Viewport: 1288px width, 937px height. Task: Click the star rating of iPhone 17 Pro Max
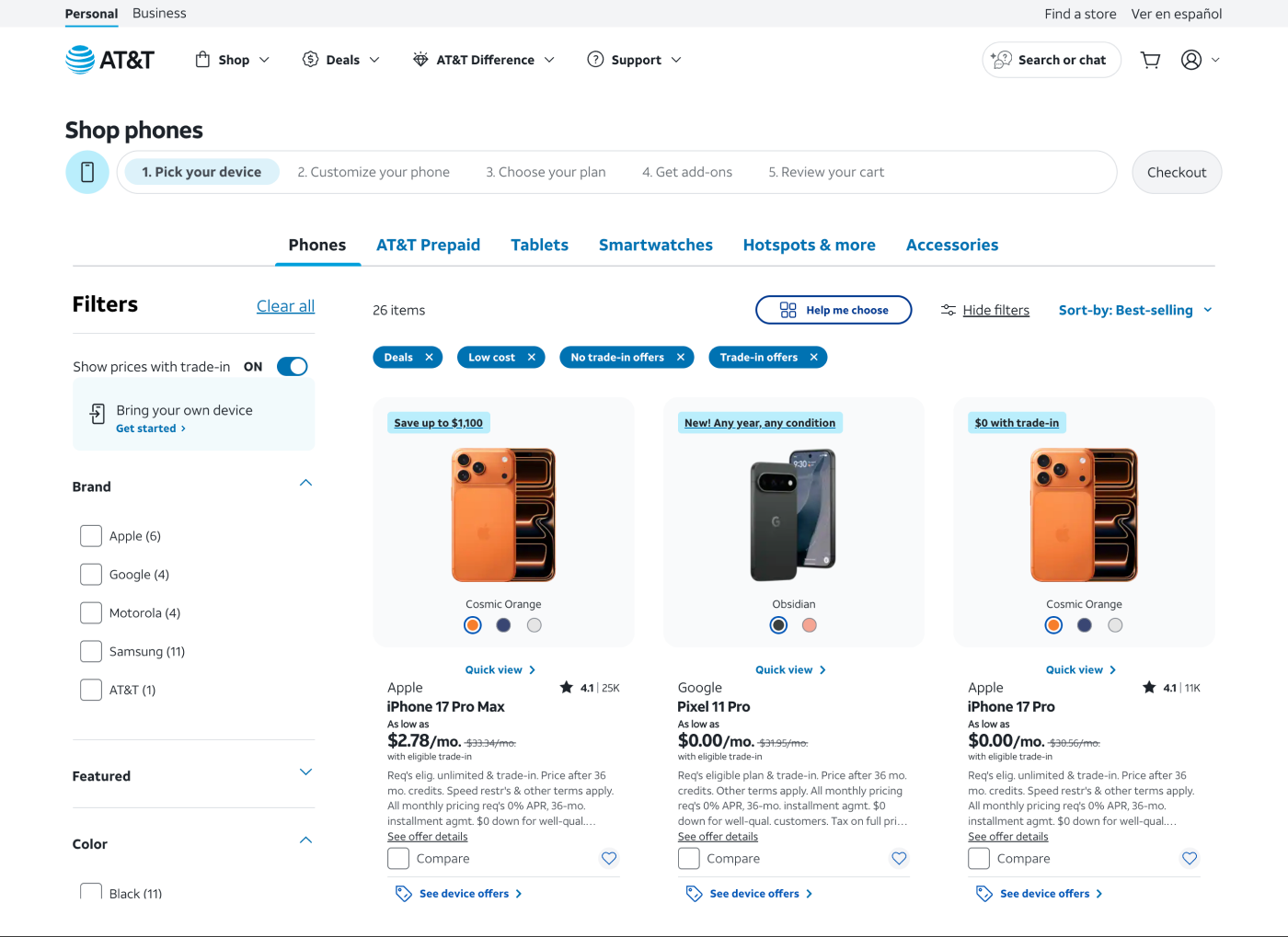[x=589, y=688]
